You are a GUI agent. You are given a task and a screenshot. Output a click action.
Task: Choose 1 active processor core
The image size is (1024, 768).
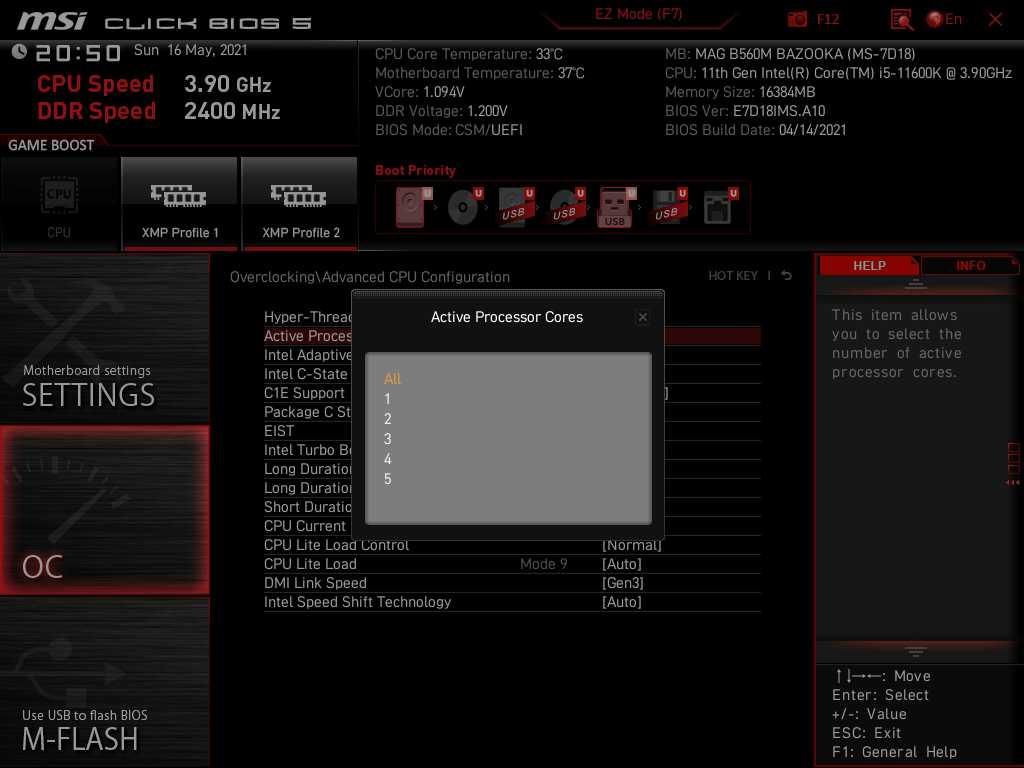[x=387, y=399]
